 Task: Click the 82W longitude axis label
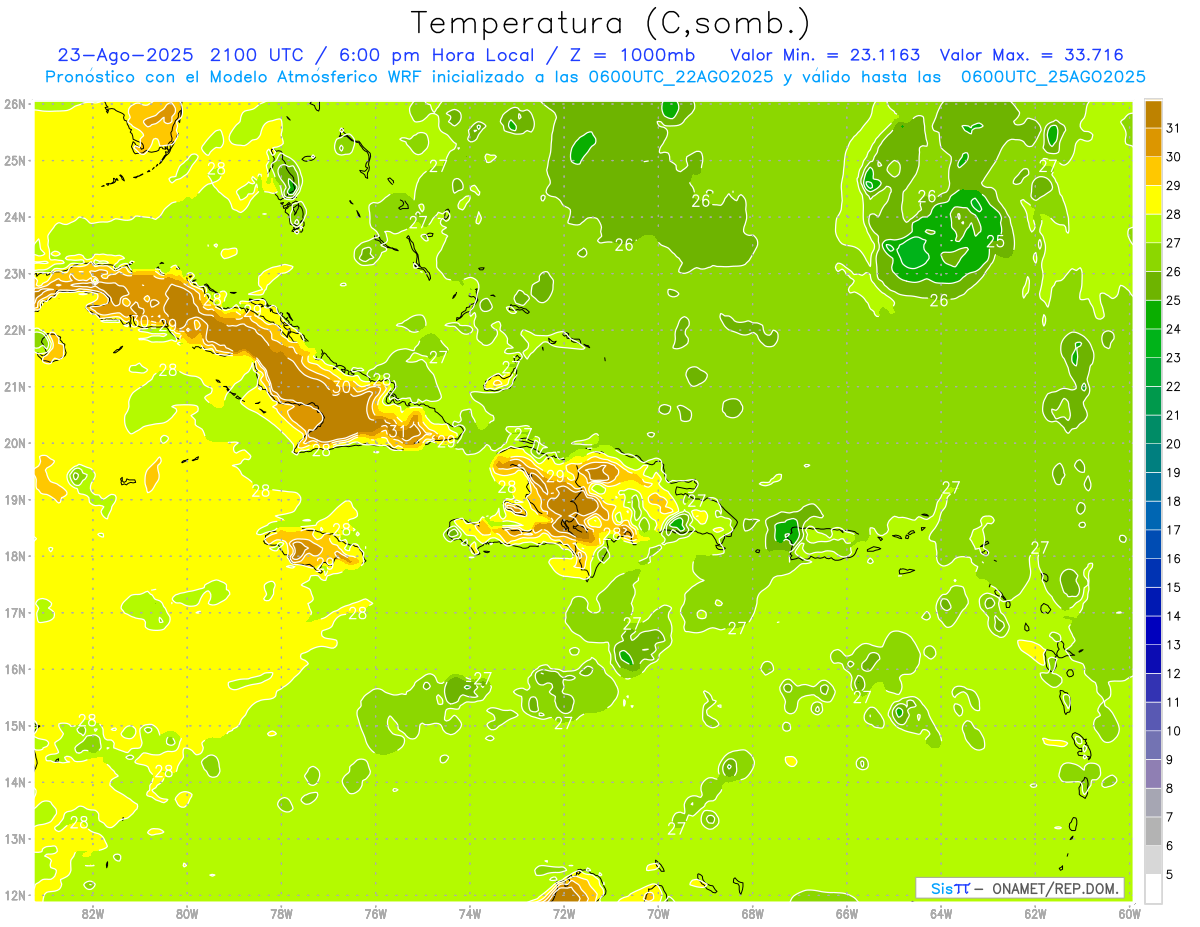pyautogui.click(x=92, y=912)
